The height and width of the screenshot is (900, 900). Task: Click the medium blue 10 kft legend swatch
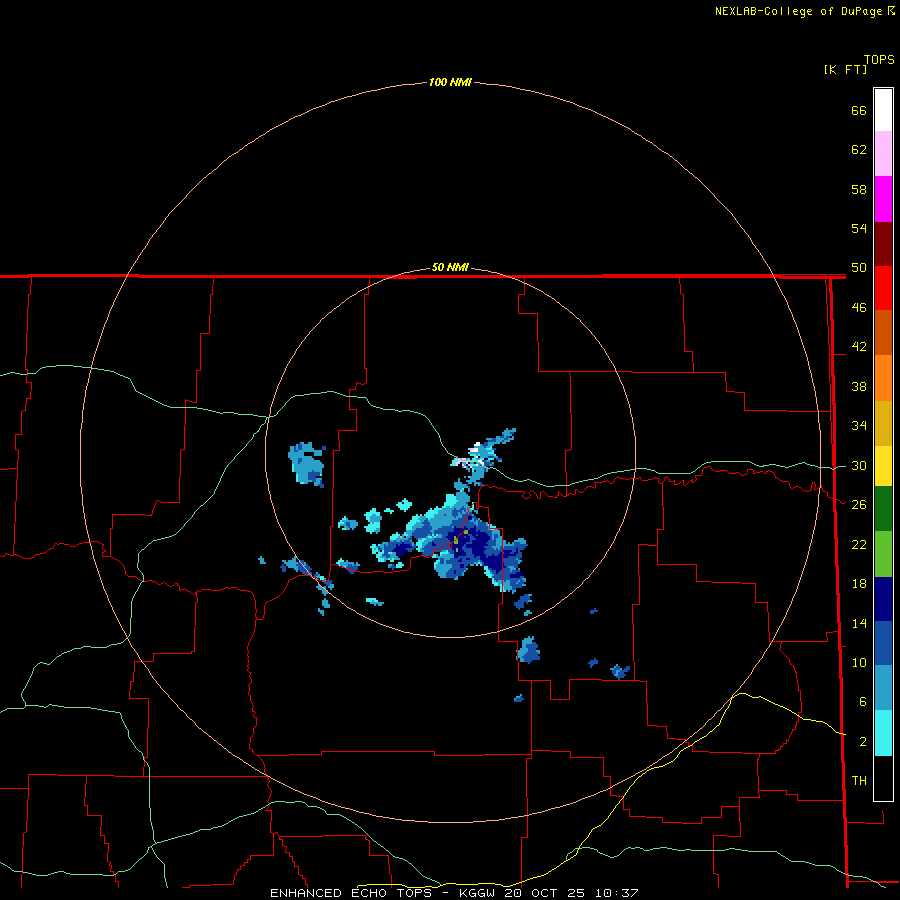point(883,643)
